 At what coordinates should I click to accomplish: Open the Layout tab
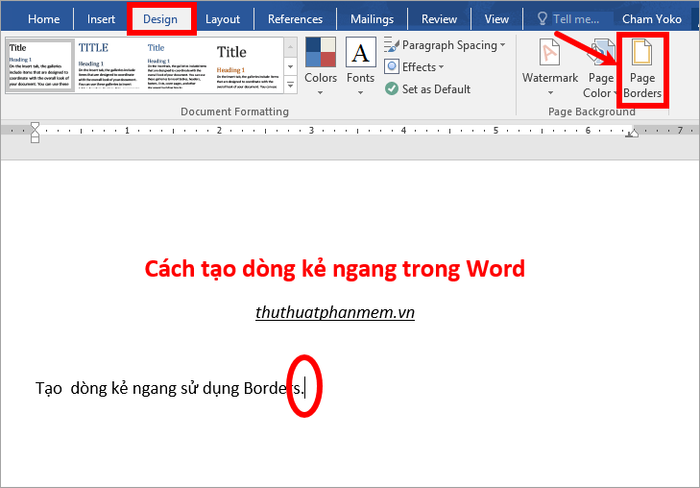coord(222,18)
